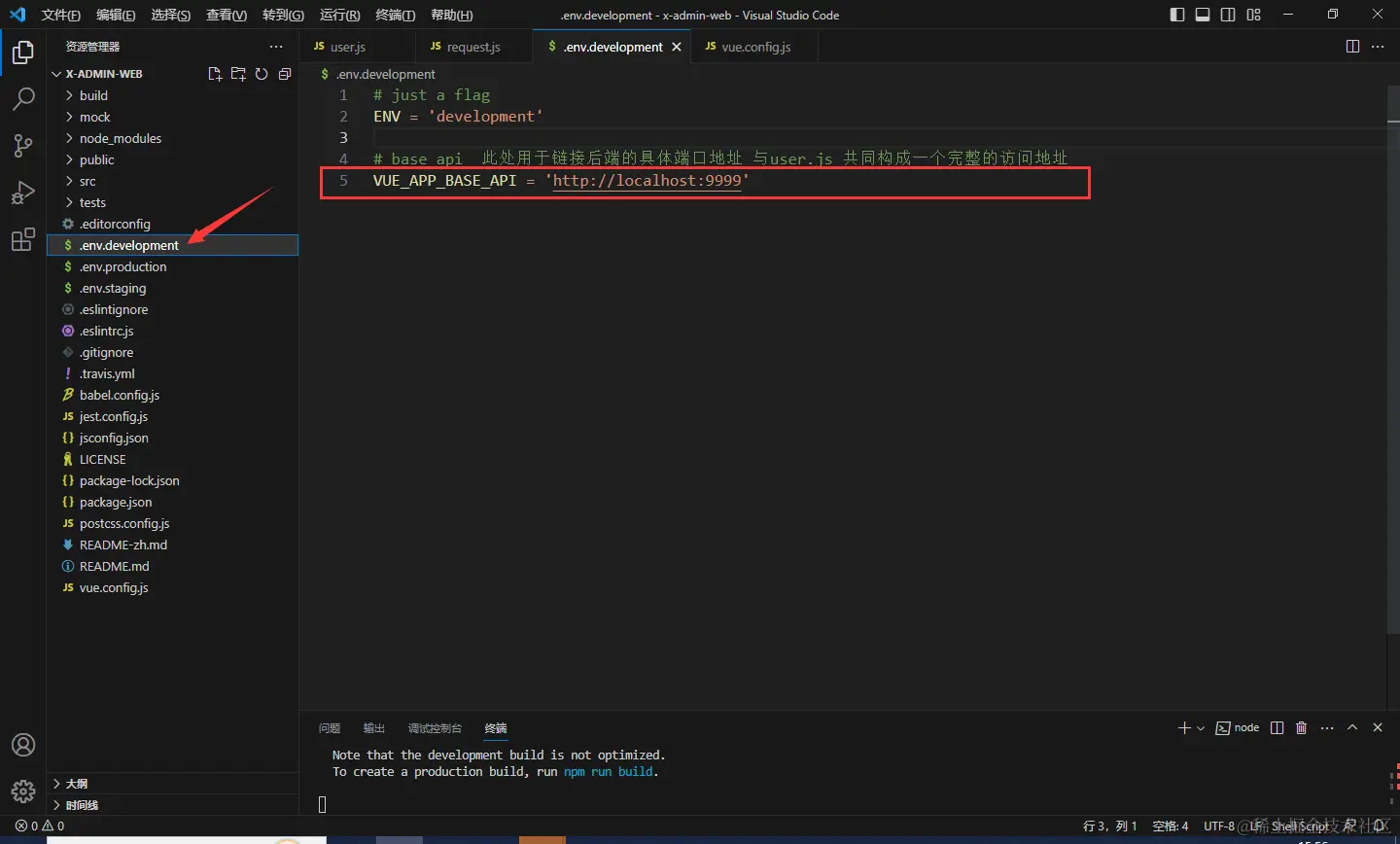Refresh the explorer file tree
Screen dimensions: 1400x844
point(262,74)
